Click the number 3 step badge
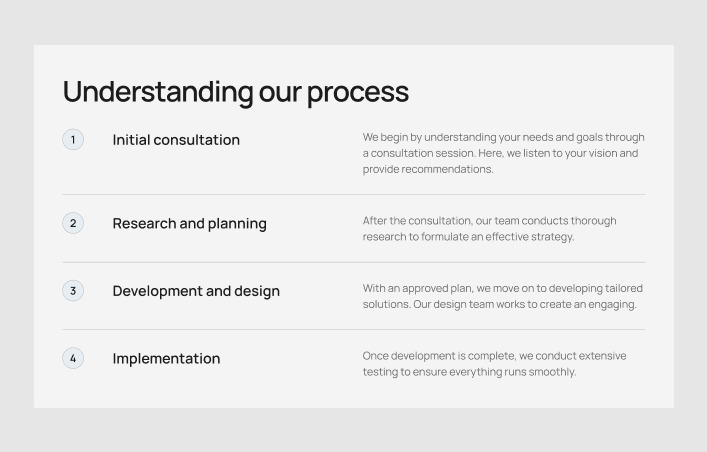 click(x=73, y=291)
